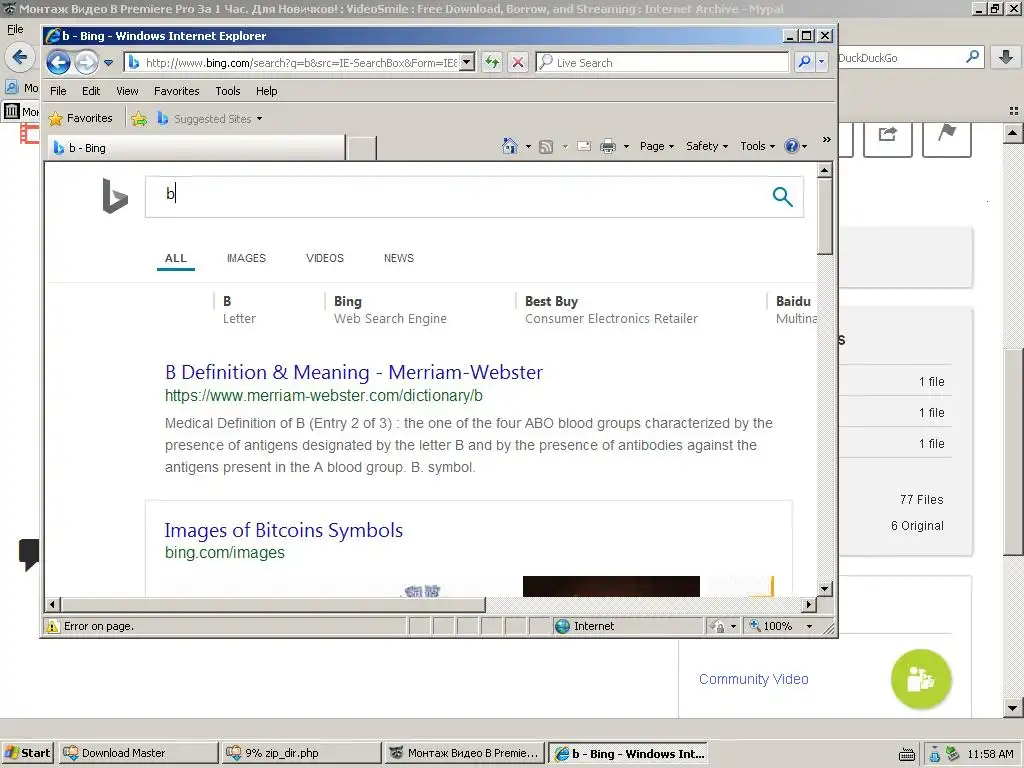Open the IE View menu
The height and width of the screenshot is (768, 1024).
[127, 91]
